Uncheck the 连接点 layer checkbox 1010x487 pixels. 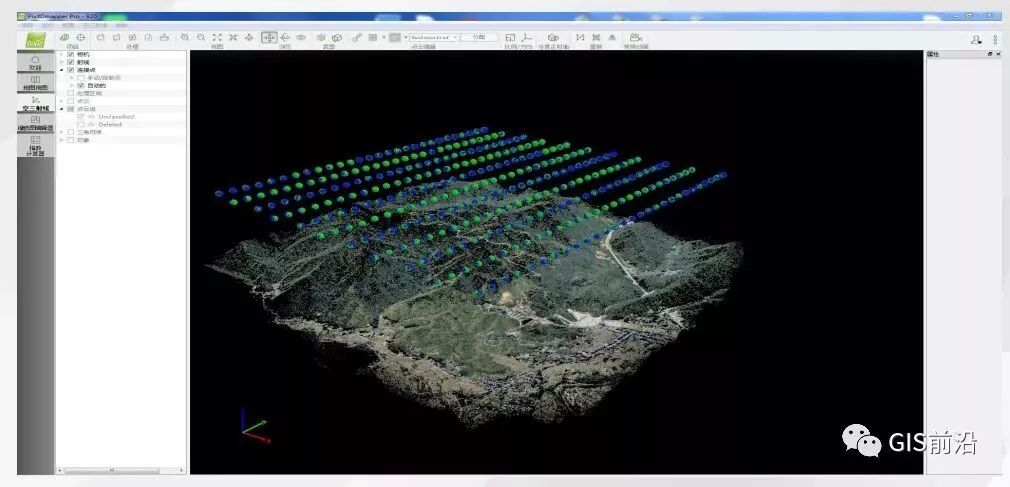[71, 70]
